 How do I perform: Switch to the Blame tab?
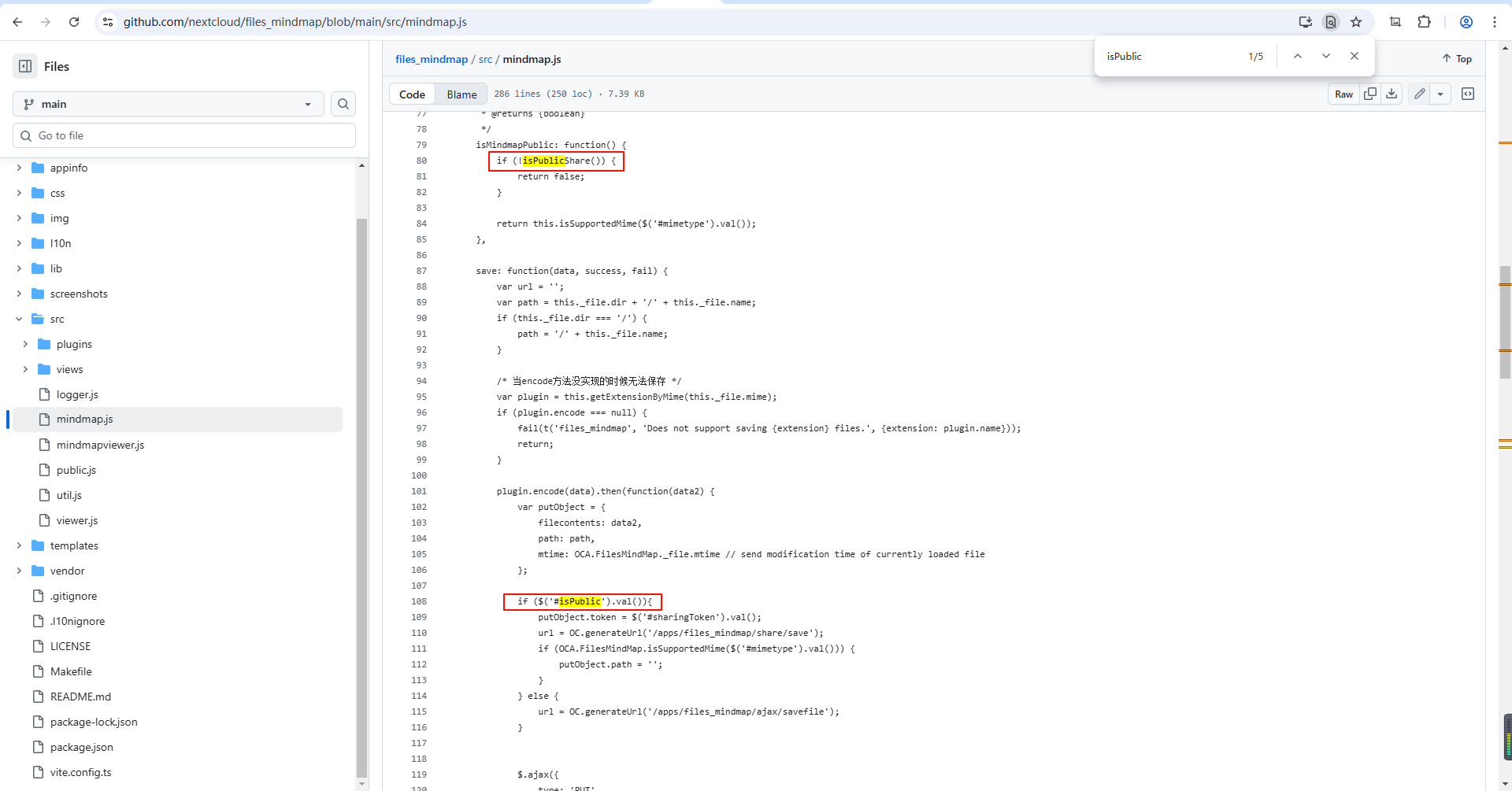tap(461, 94)
